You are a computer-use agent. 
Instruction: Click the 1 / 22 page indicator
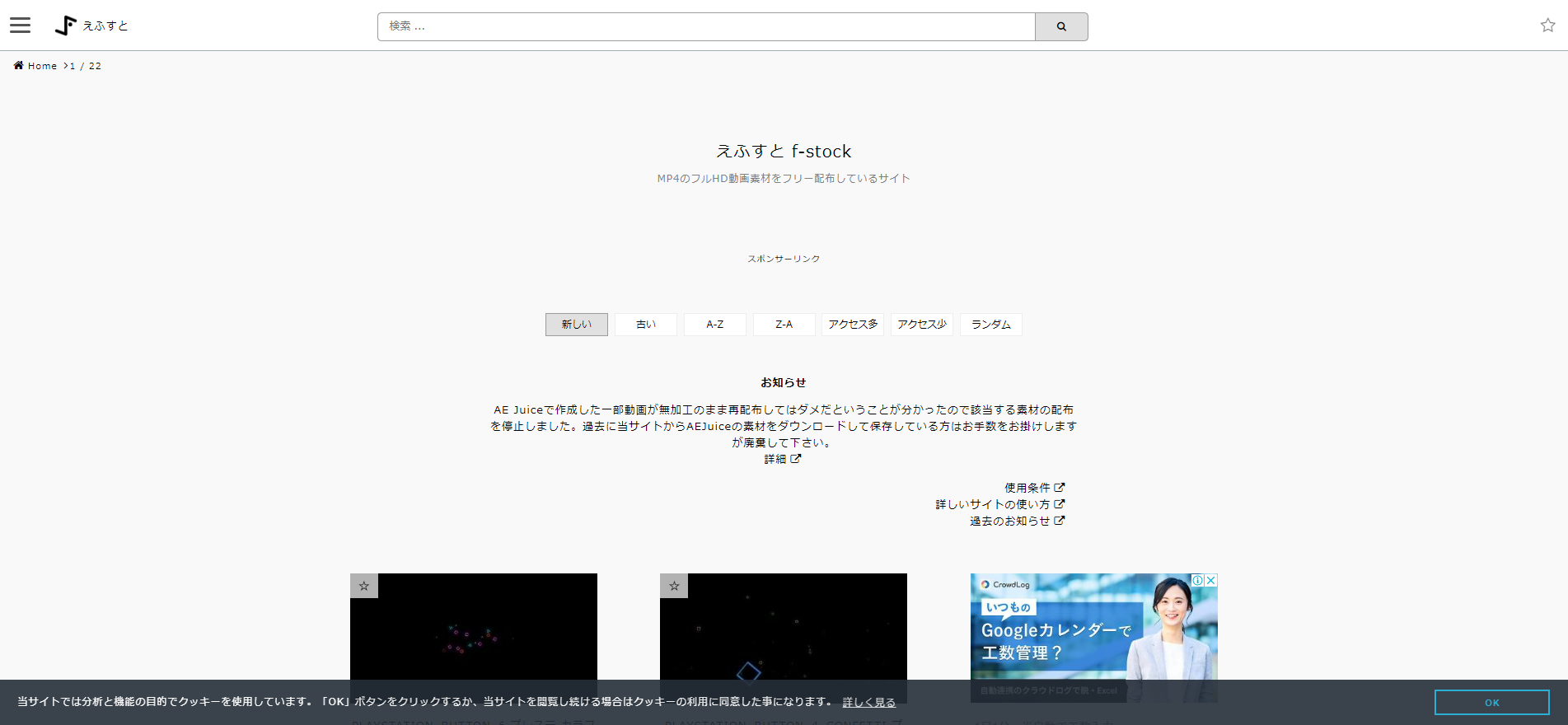pyautogui.click(x=86, y=66)
